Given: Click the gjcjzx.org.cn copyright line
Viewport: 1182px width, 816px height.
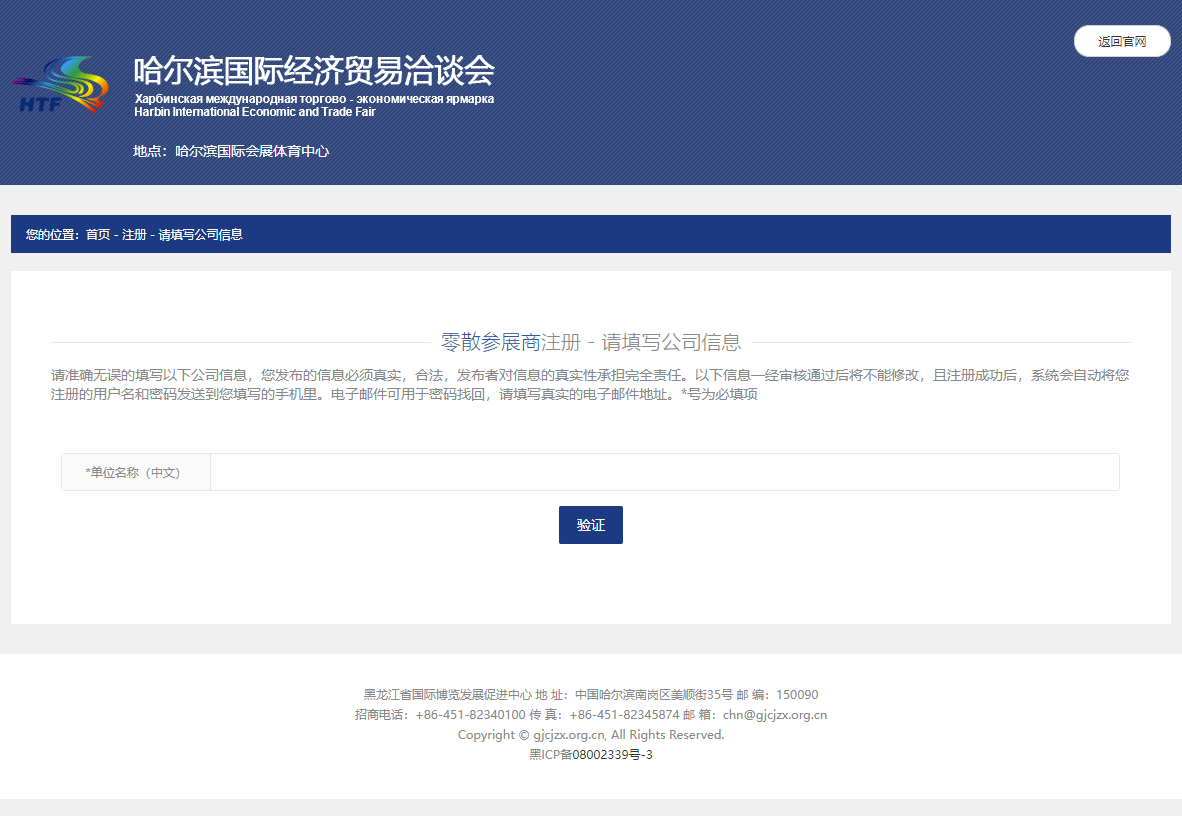Looking at the screenshot, I should (590, 735).
